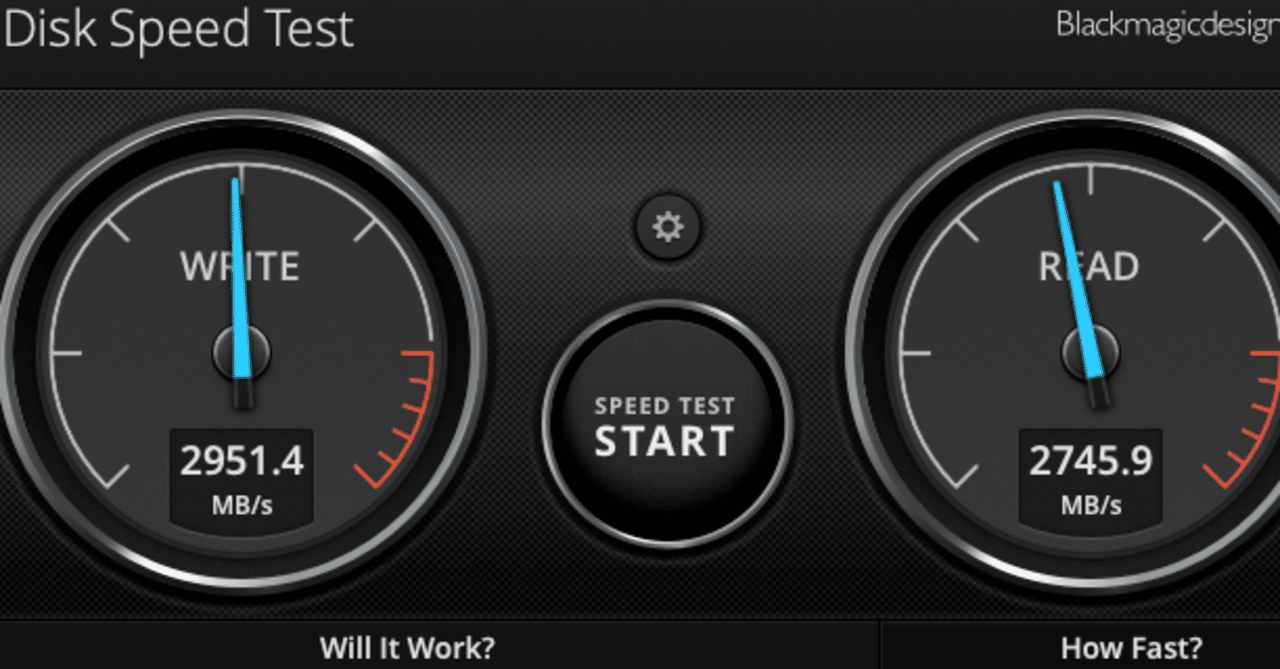Click the Disk Speed Test title

tap(178, 30)
